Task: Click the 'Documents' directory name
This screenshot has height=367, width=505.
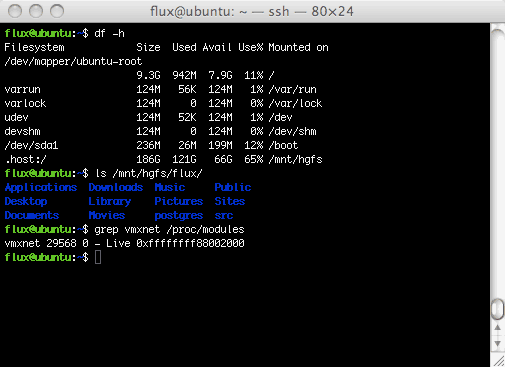Action: coord(32,215)
